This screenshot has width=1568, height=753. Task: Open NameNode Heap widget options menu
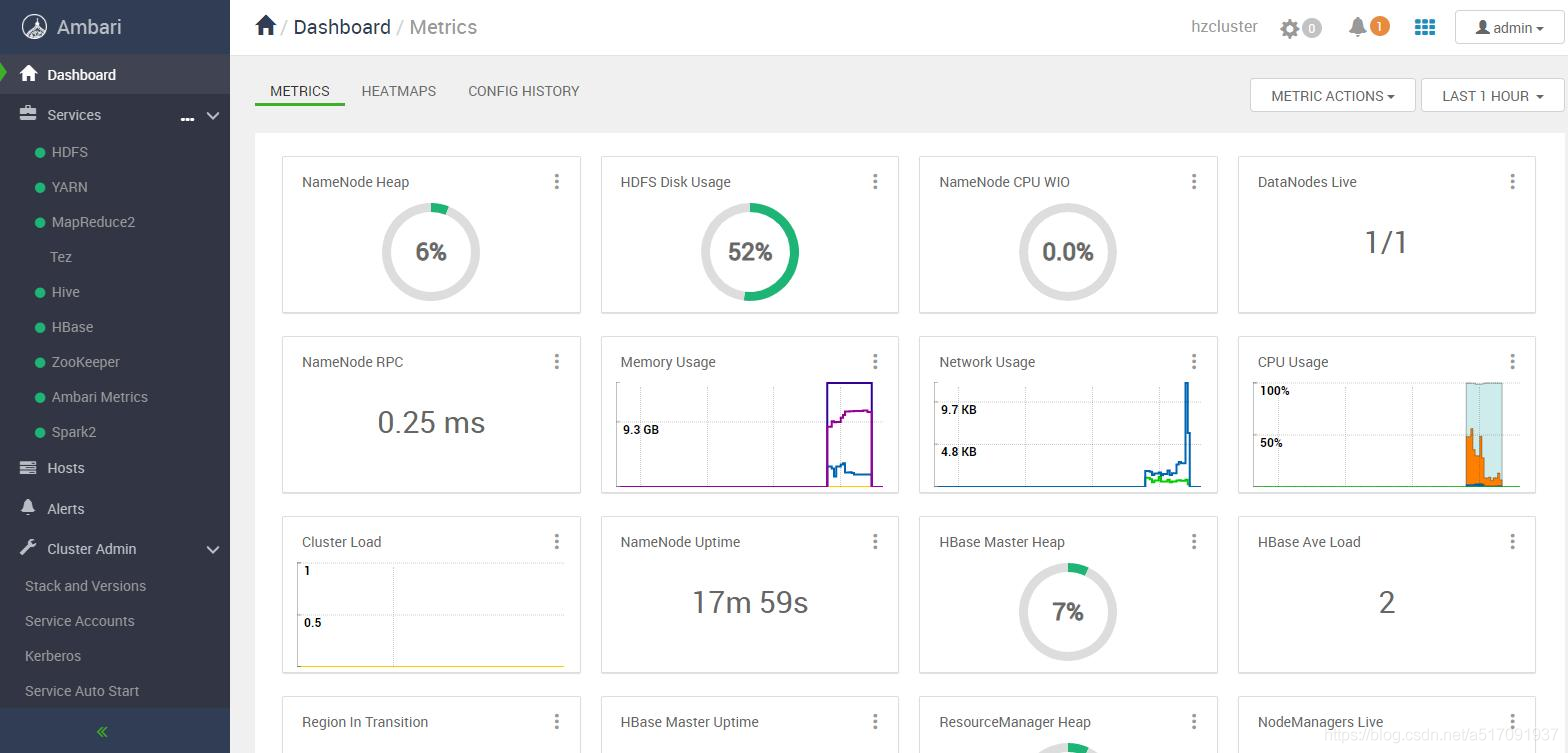tap(557, 181)
